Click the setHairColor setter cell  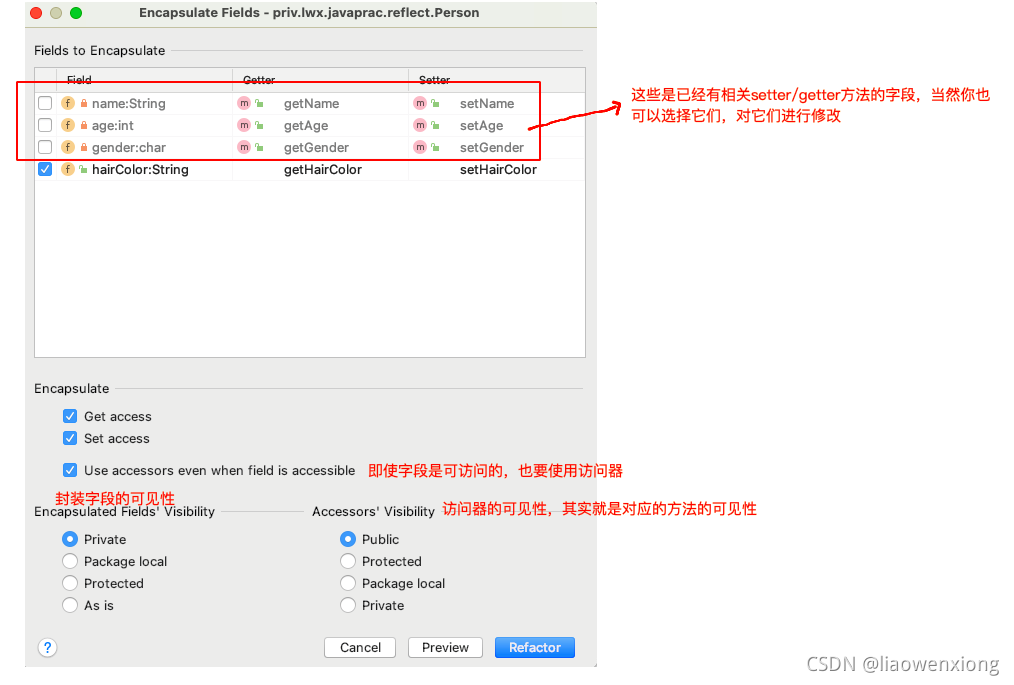tap(497, 169)
